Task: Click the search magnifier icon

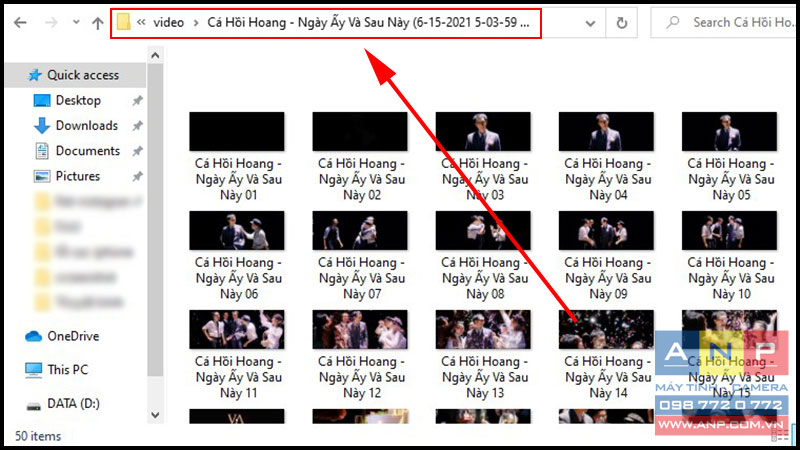Action: 673,22
